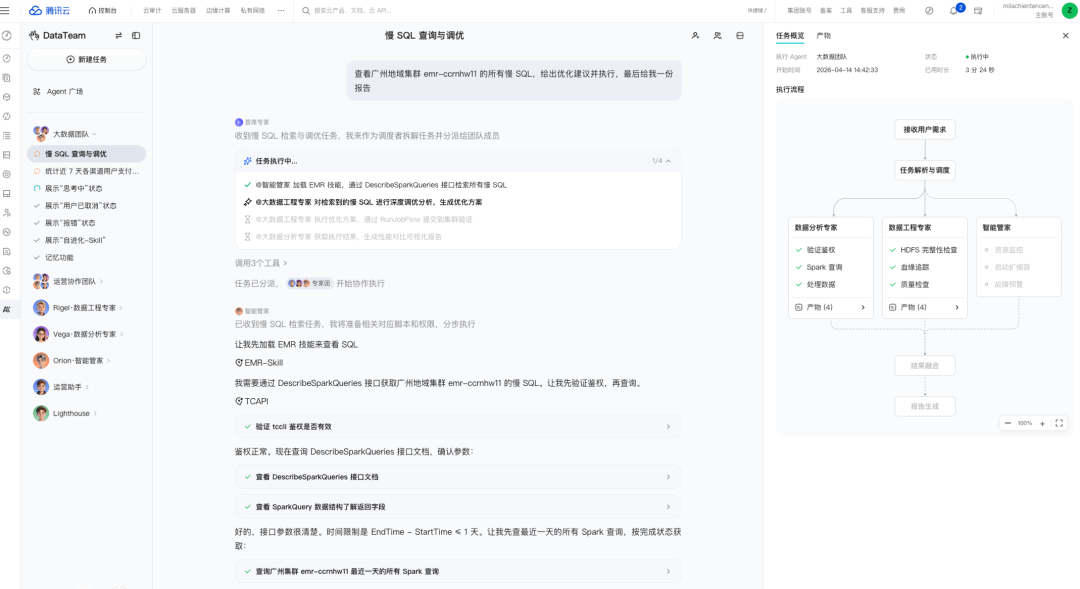Switch to the 任务概览 tab

789,35
